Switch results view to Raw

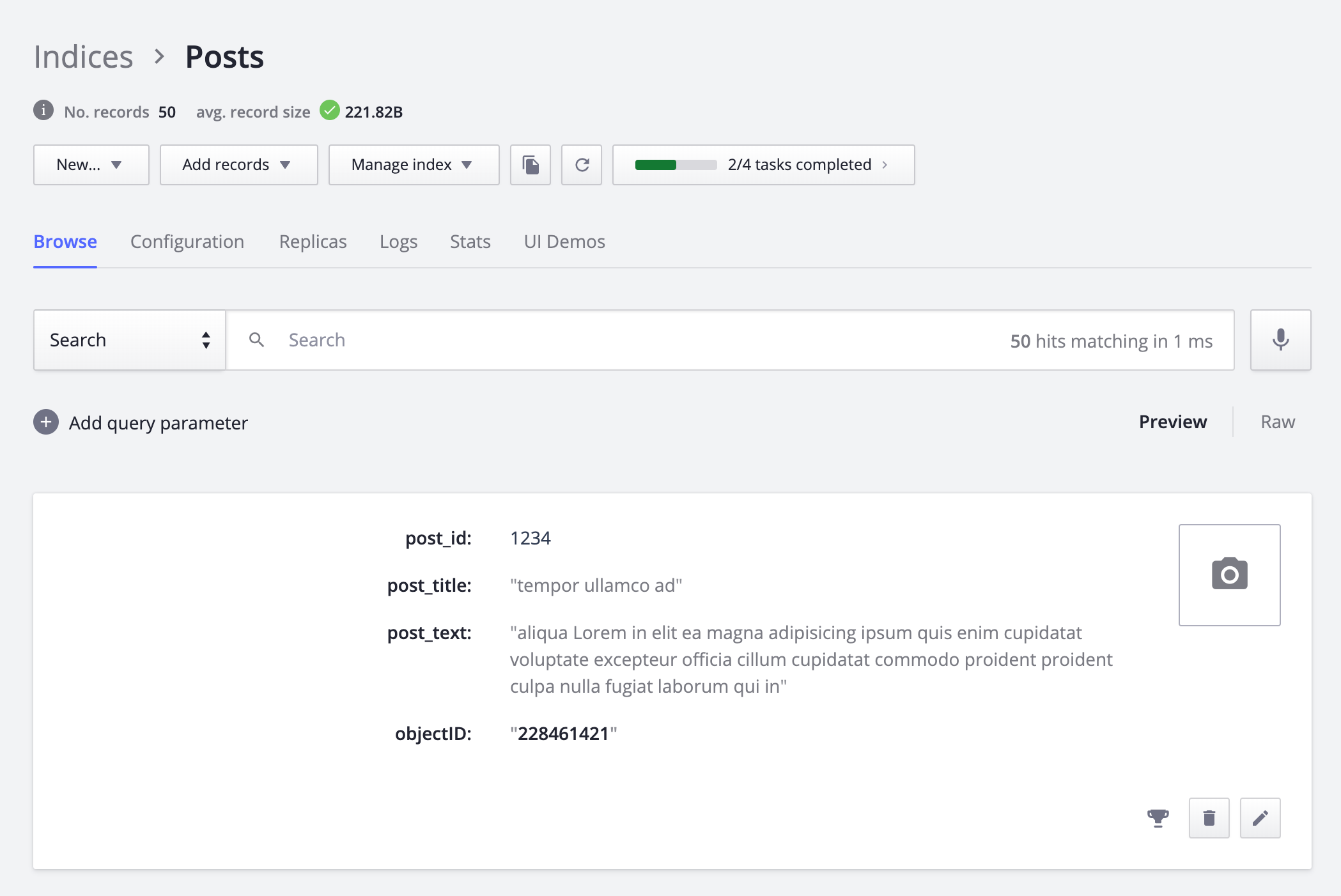tap(1277, 422)
